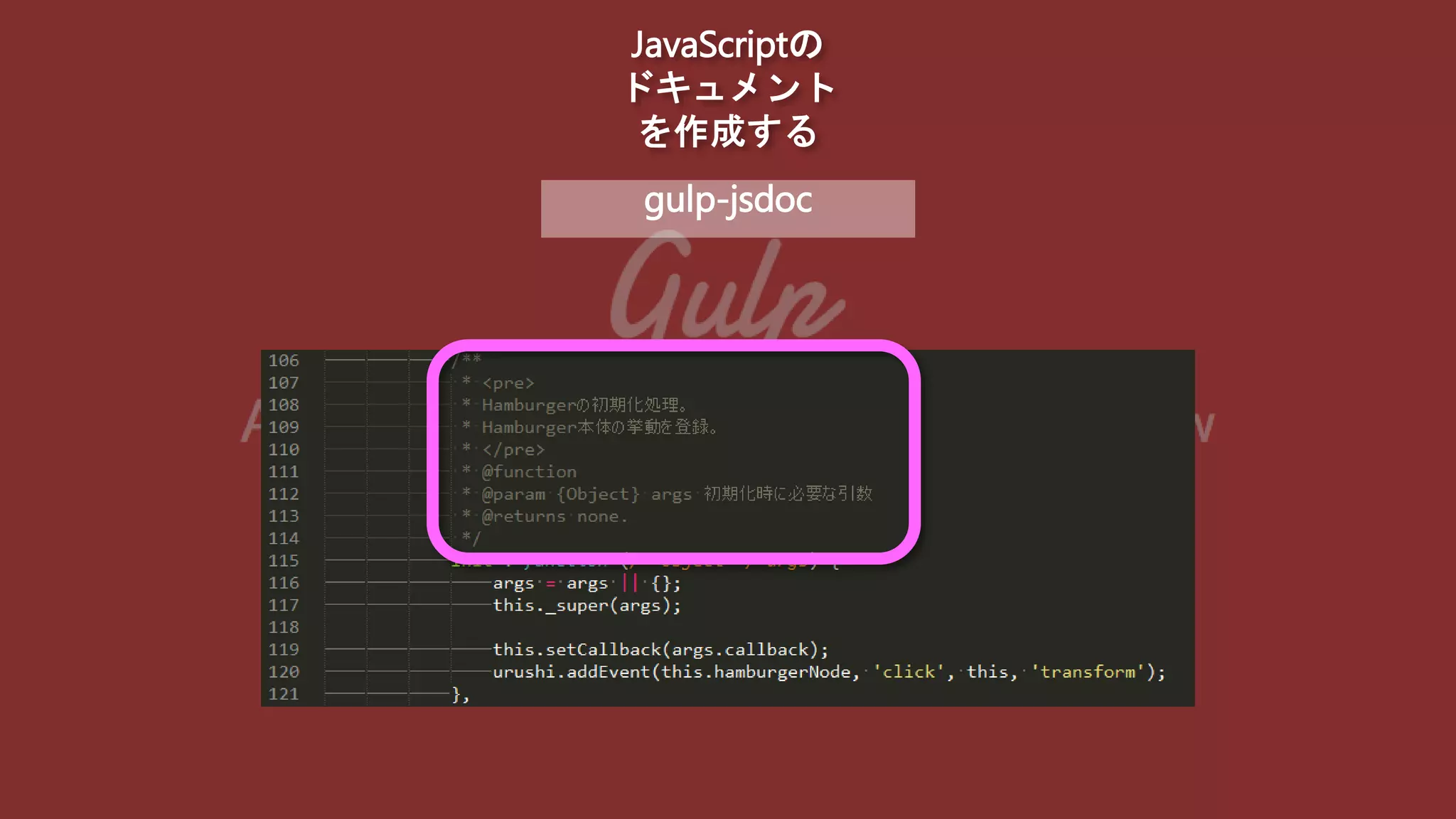Viewport: 1456px width, 819px height.
Task: Click '{Object}' type in the @param line
Action: click(x=598, y=494)
